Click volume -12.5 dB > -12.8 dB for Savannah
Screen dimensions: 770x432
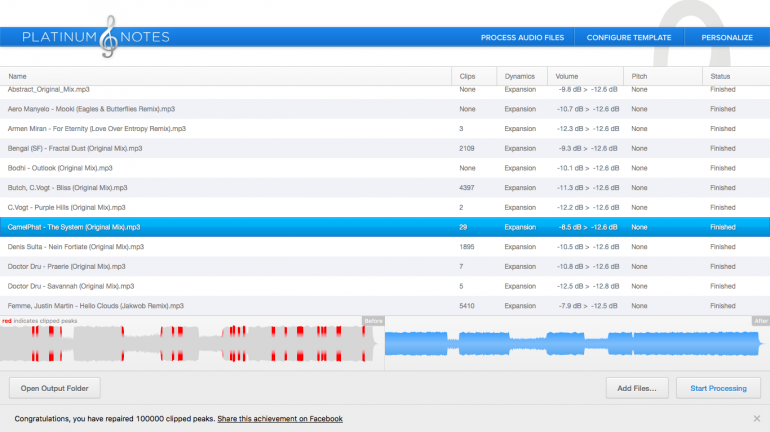[588, 286]
